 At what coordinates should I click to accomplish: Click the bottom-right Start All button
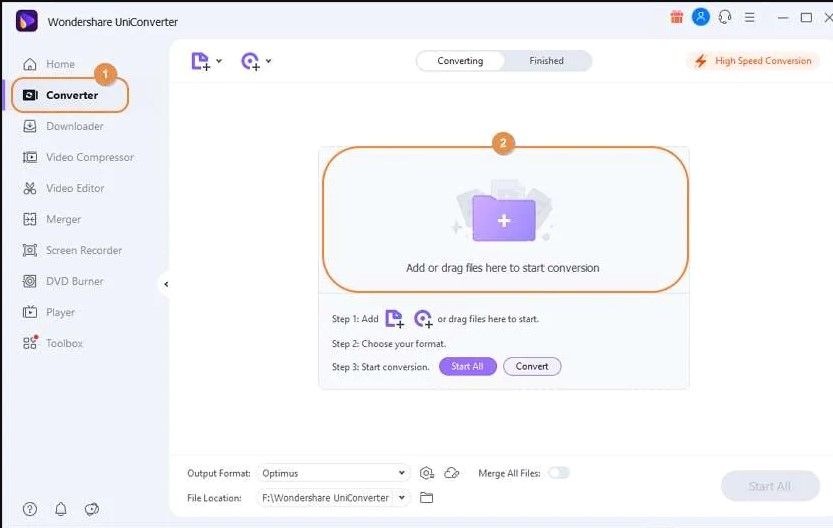[770, 486]
